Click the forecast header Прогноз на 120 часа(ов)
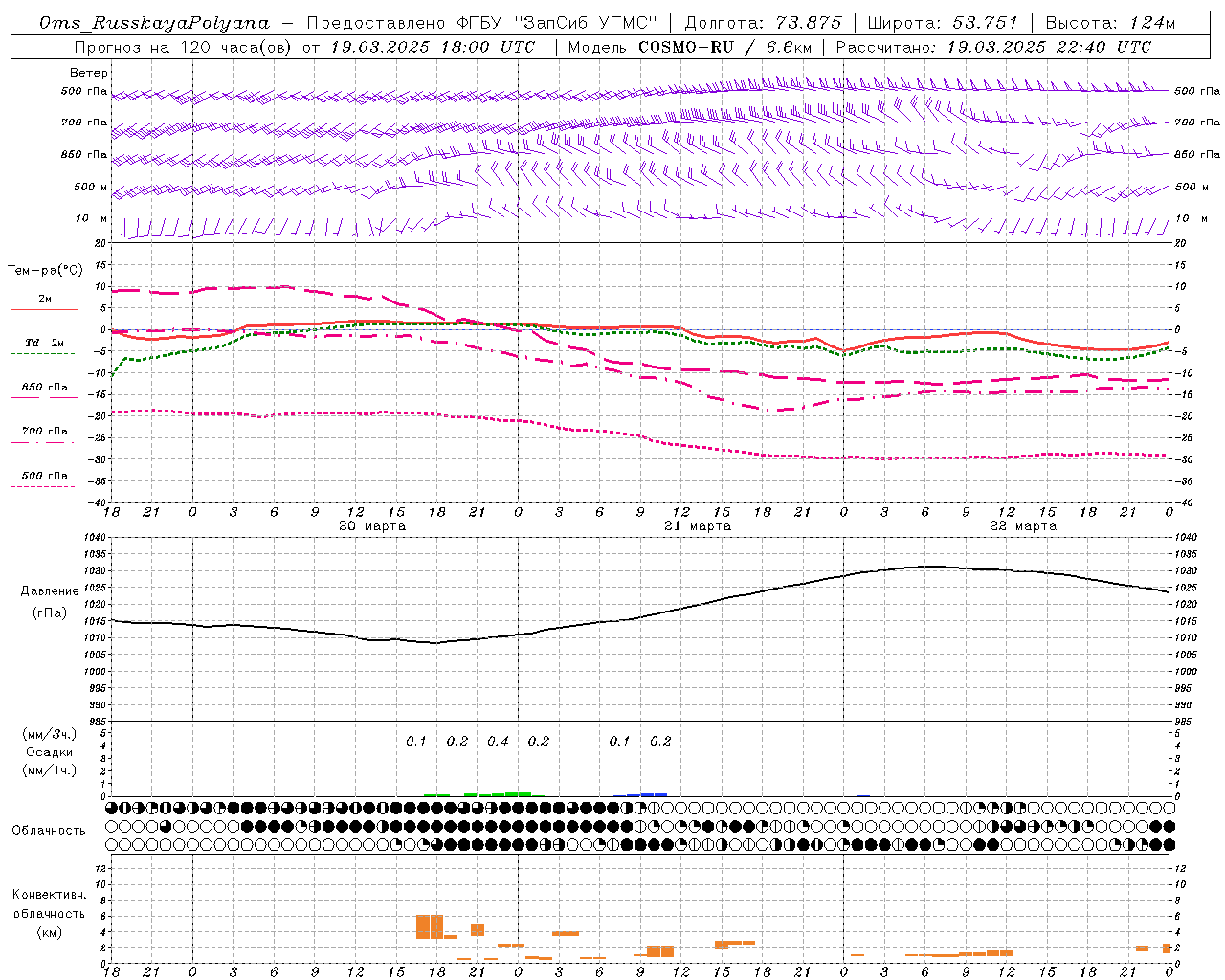This screenshot has height=980, width=1225. (x=184, y=47)
